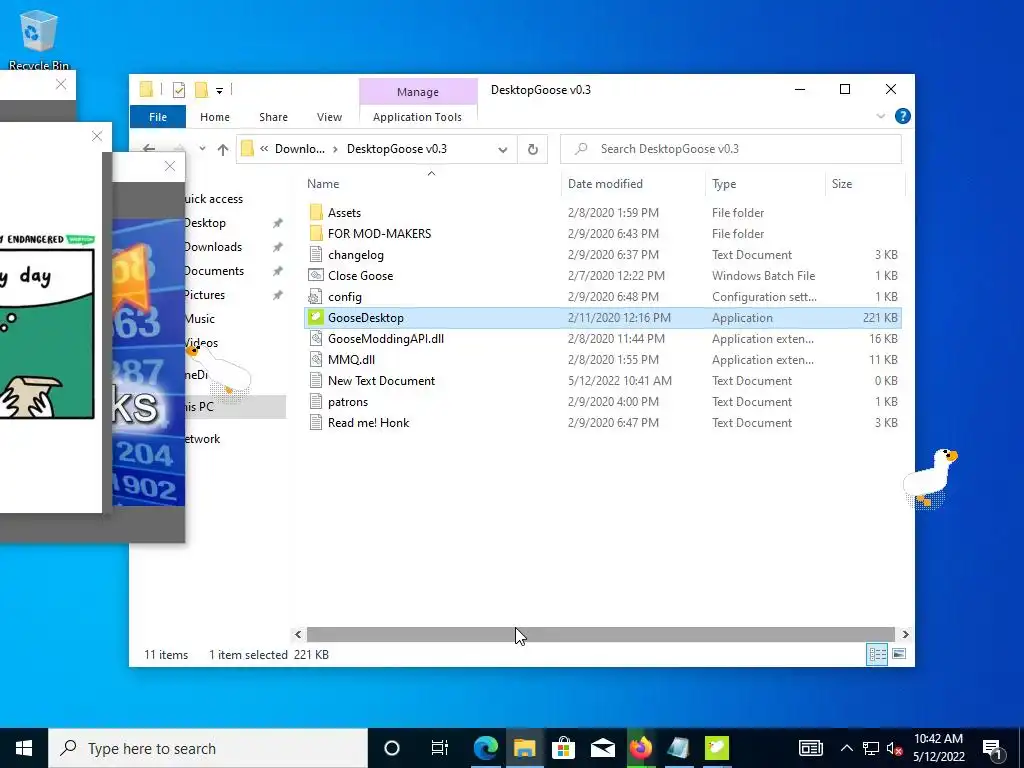Open Microsoft Edge from the taskbar
This screenshot has width=1024, height=768.
click(x=485, y=748)
